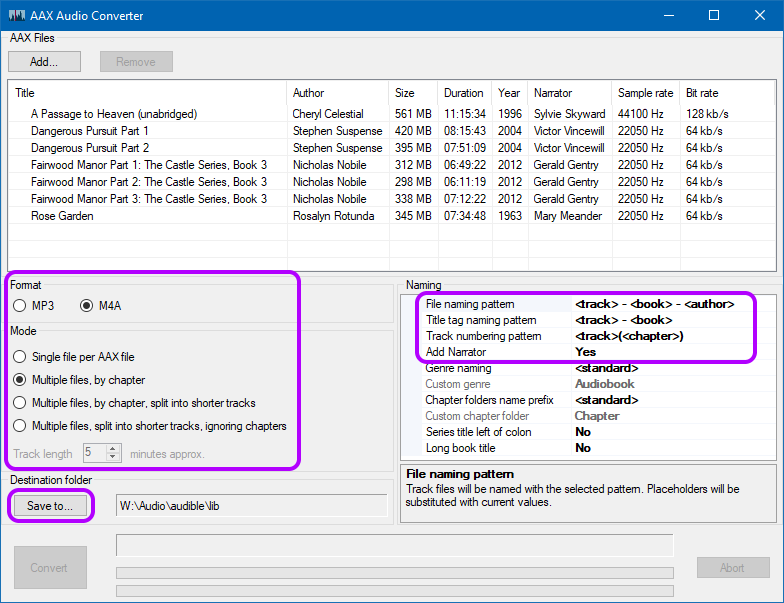Click the Save to... button

[50, 506]
